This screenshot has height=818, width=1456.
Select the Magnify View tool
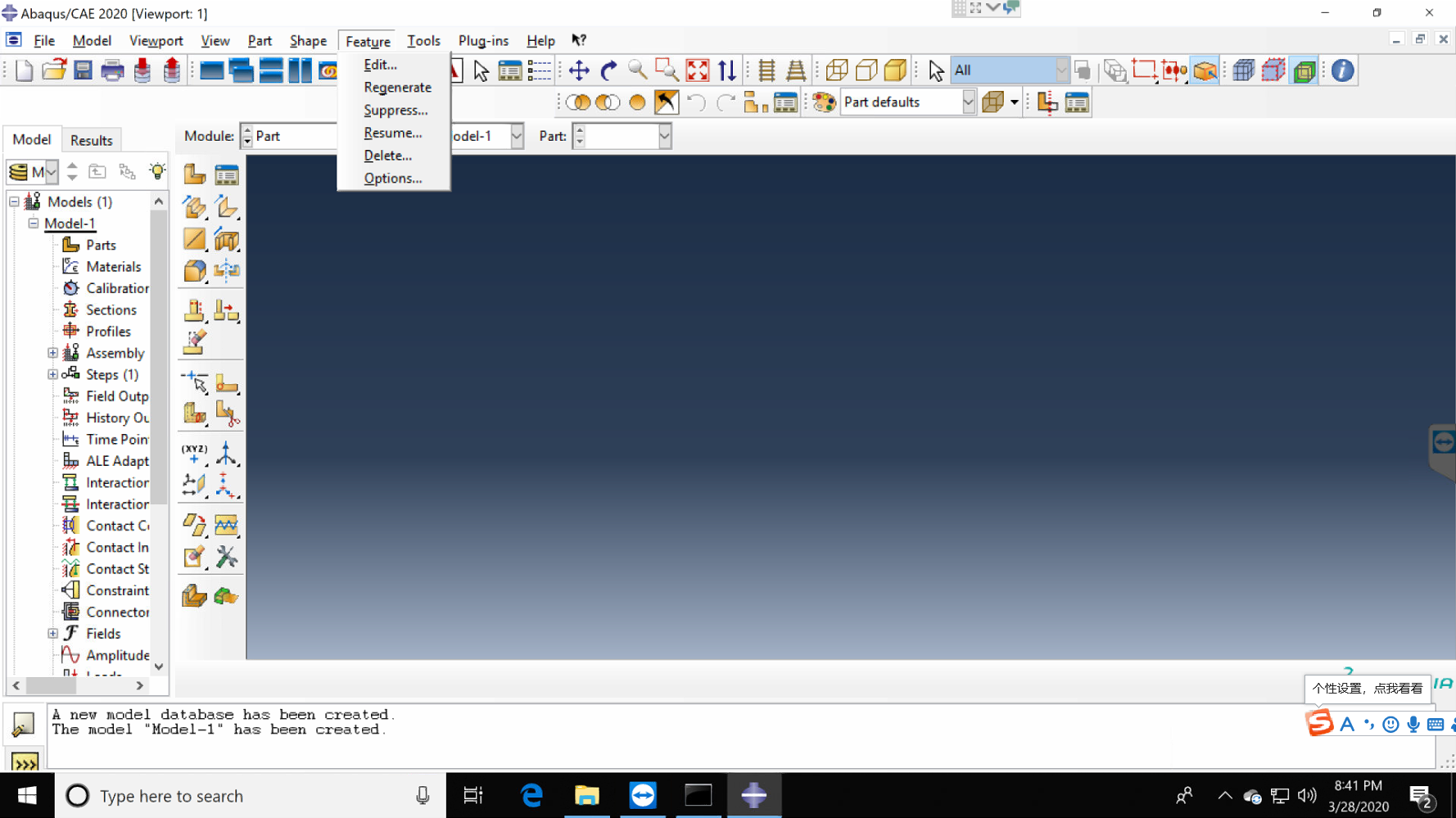point(638,70)
